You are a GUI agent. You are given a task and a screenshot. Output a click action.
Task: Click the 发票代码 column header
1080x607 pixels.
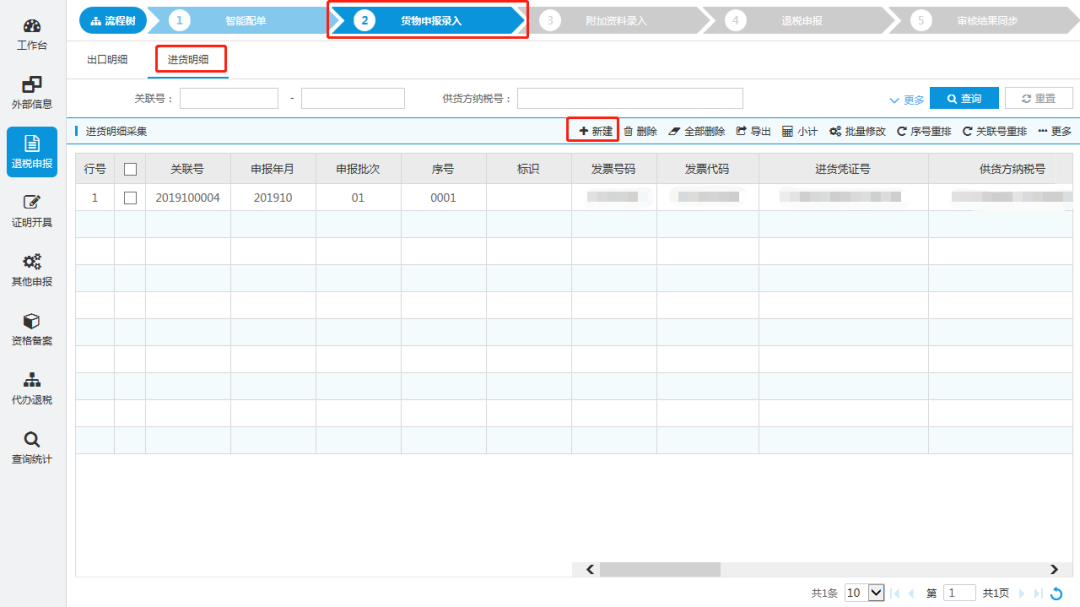coord(707,169)
